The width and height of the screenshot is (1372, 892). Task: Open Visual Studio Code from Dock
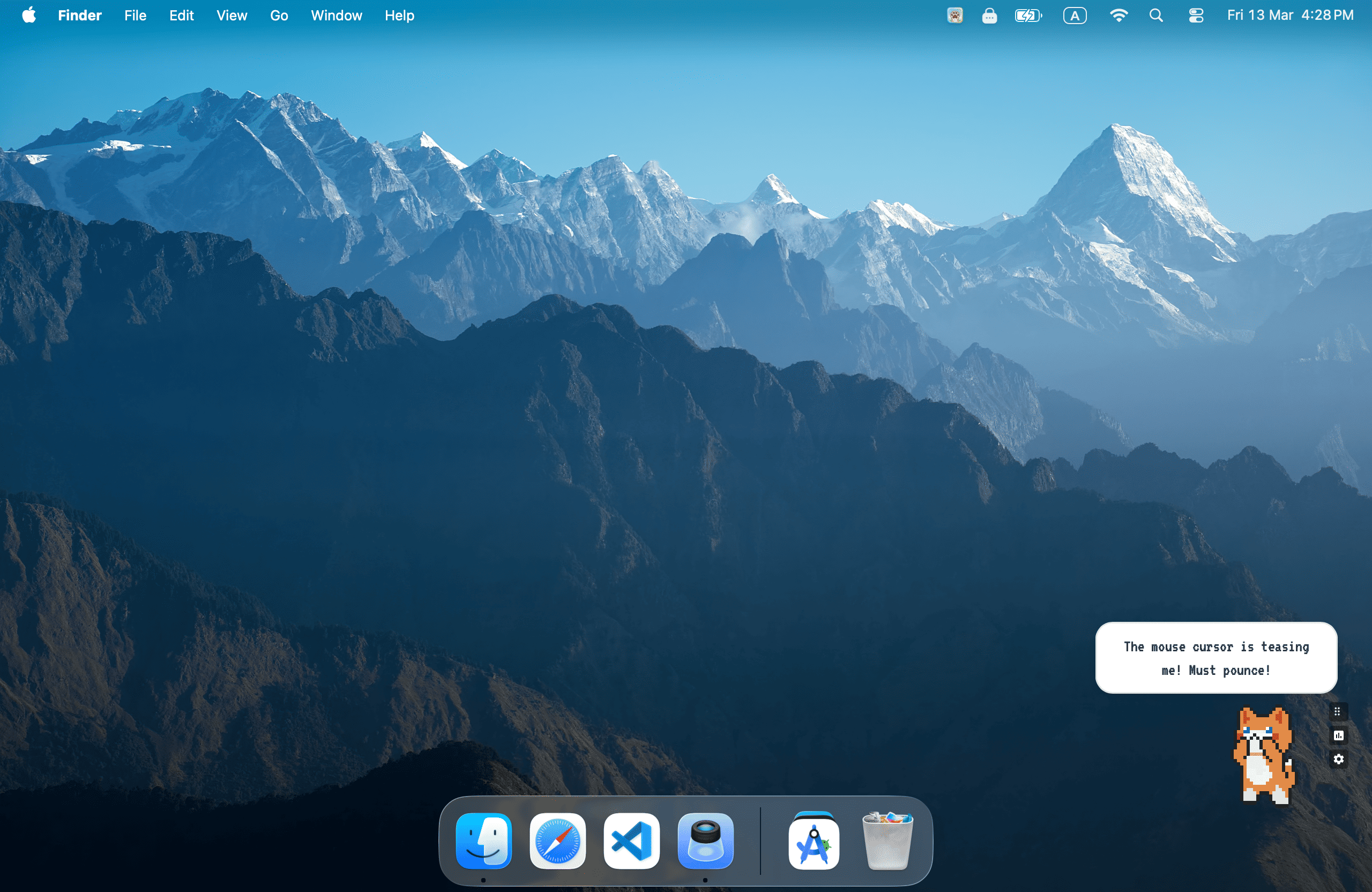point(631,841)
